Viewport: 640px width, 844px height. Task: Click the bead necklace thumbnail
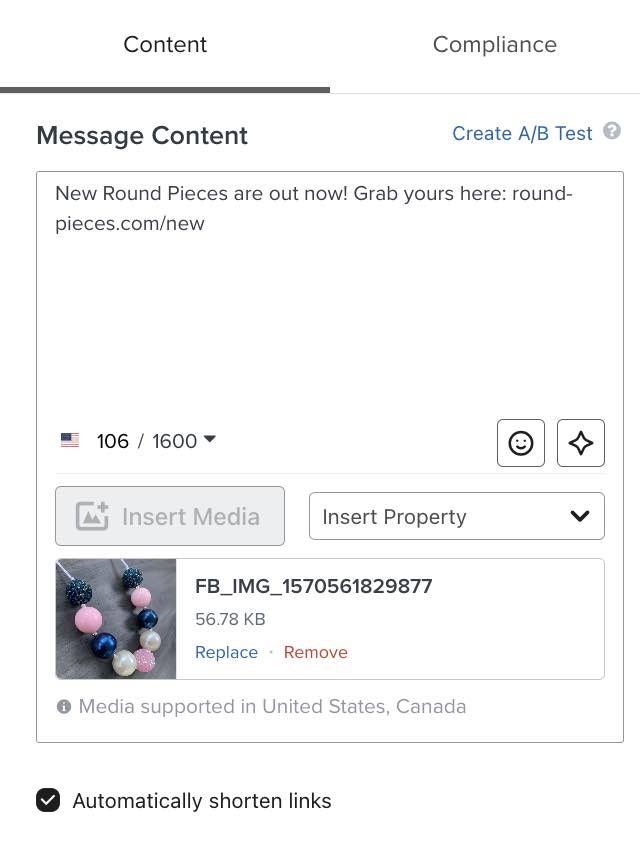(x=116, y=618)
